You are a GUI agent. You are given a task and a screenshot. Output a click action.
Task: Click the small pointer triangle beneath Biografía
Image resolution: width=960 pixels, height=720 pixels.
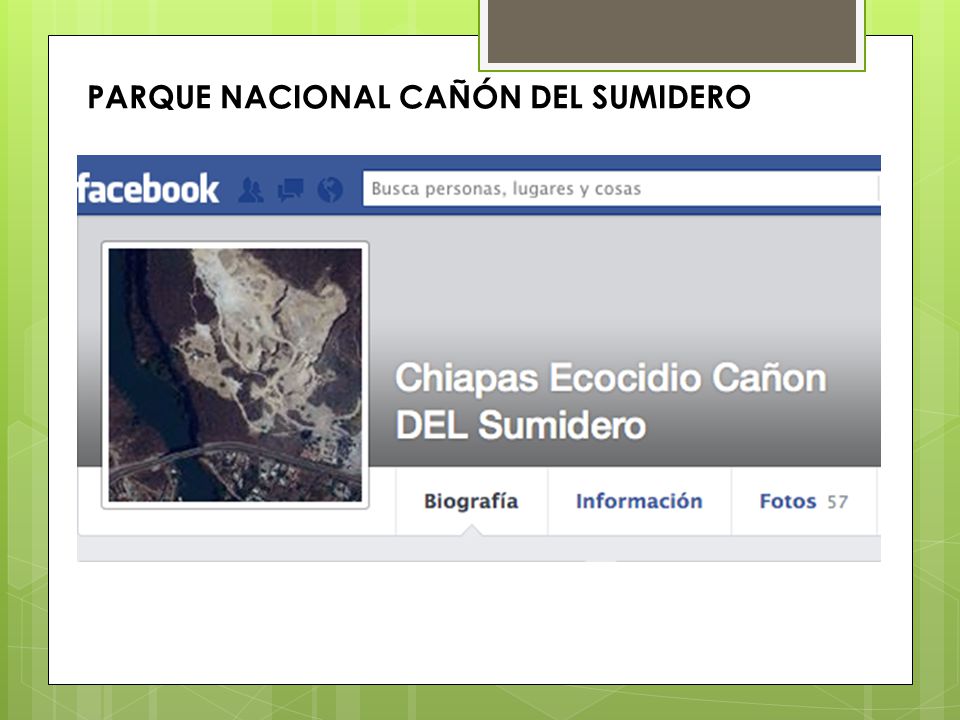(471, 530)
